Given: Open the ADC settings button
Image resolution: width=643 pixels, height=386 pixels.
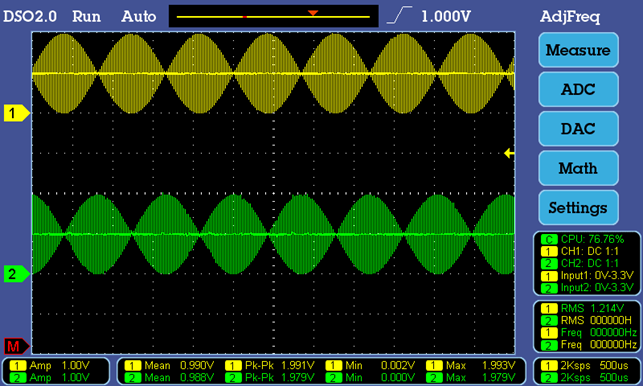Looking at the screenshot, I should (578, 89).
